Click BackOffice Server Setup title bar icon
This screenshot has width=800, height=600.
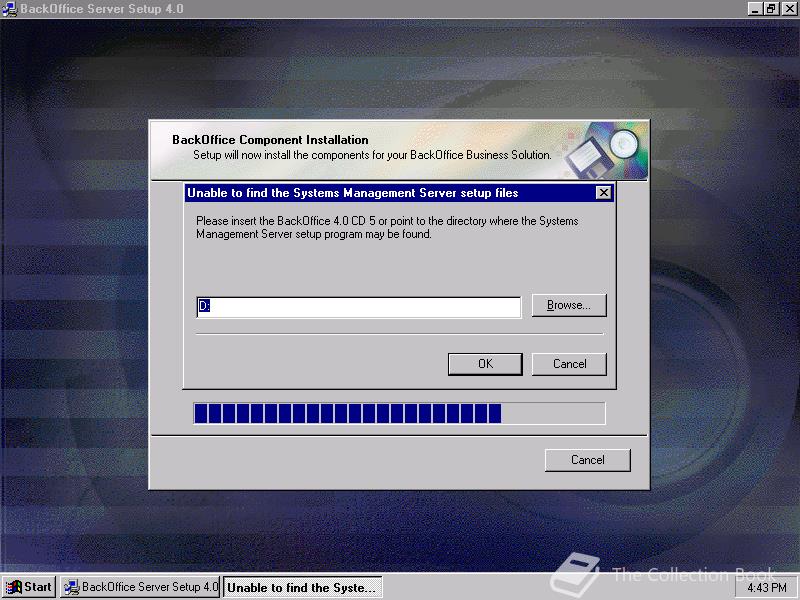(x=10, y=9)
